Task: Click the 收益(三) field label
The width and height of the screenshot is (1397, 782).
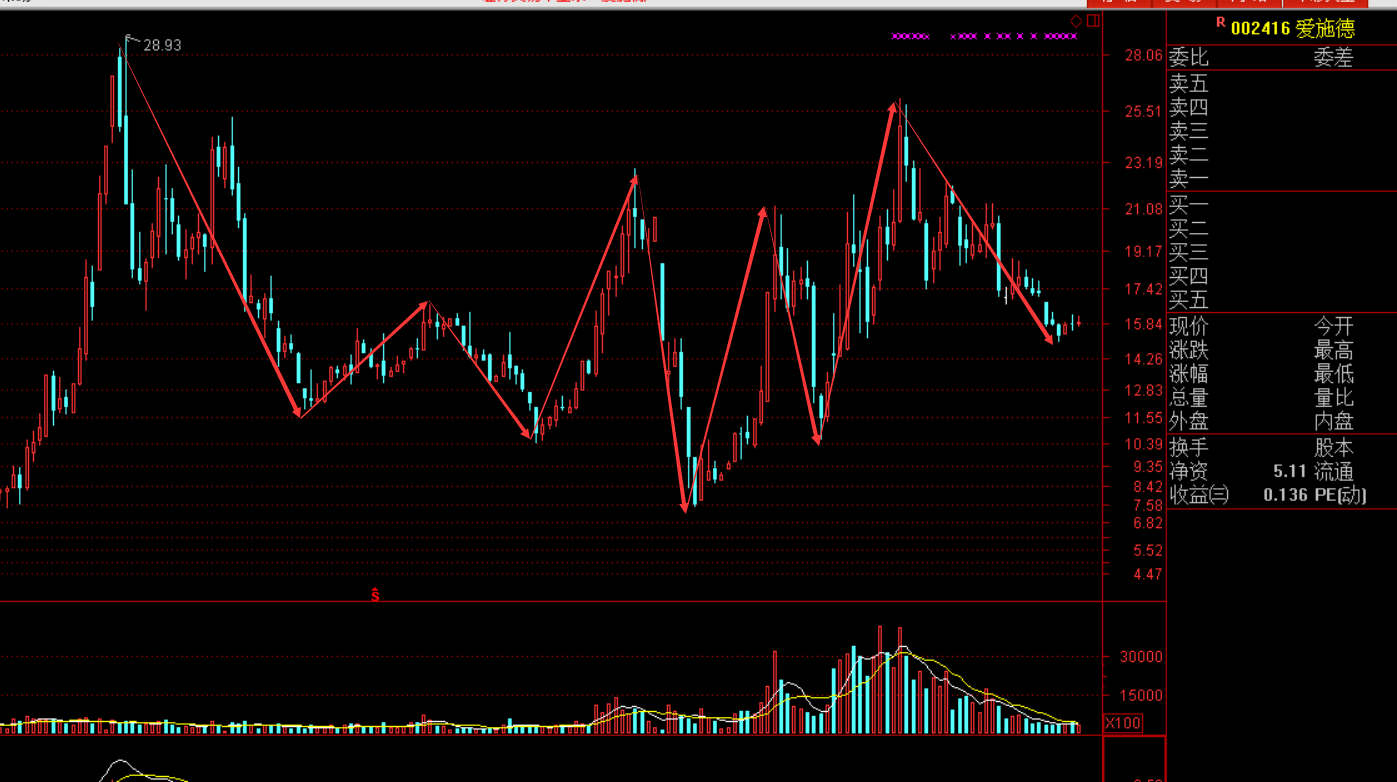Action: pyautogui.click(x=1199, y=495)
